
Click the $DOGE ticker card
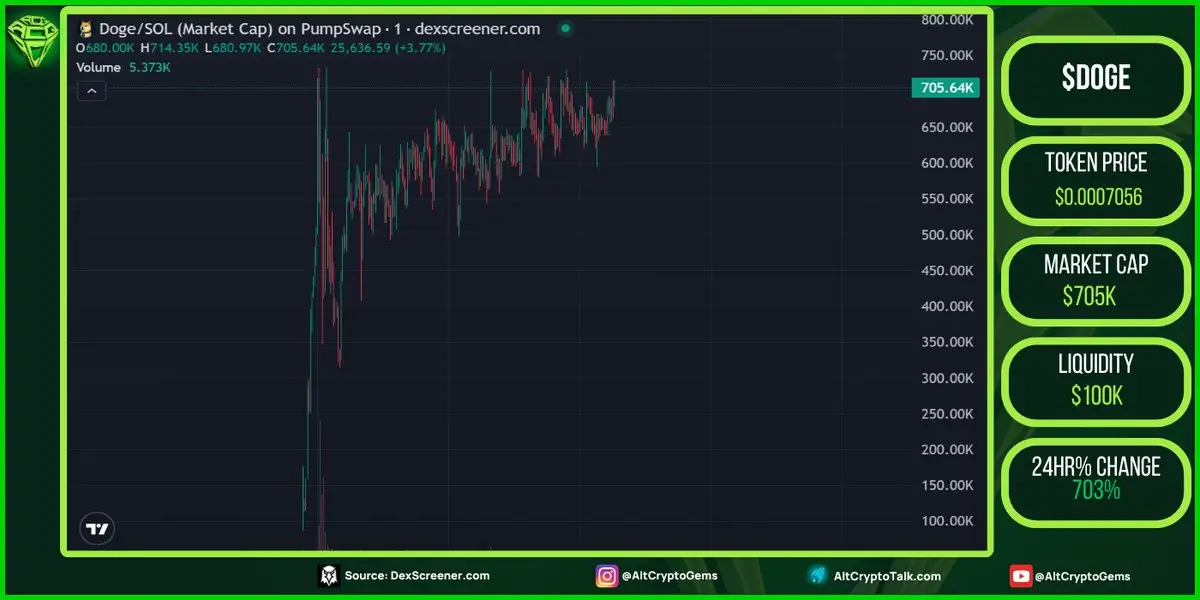(x=1096, y=79)
